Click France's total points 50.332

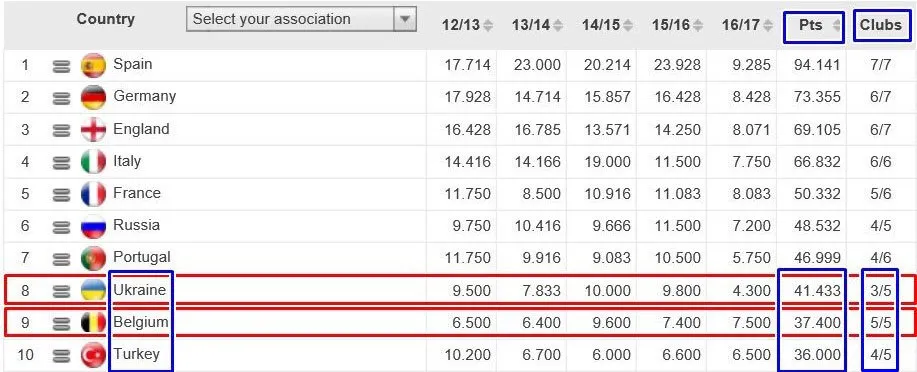point(817,194)
